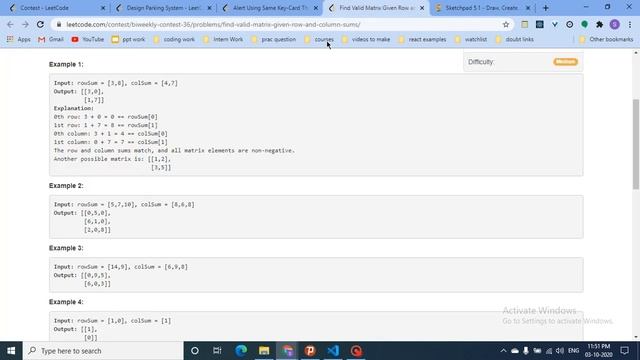This screenshot has width=640, height=360.
Task: Open Cortana circle icon
Action: 195,351
